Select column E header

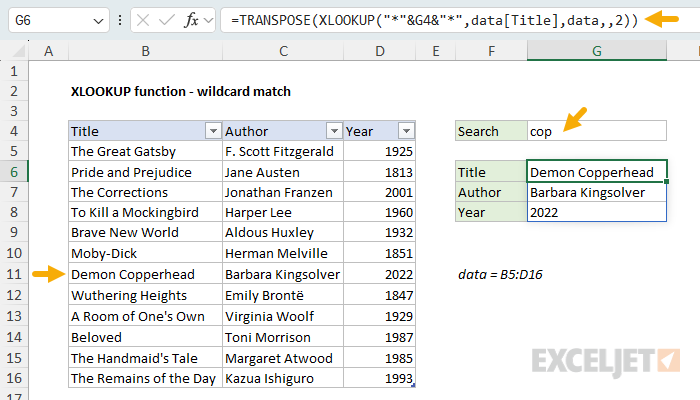[436, 51]
